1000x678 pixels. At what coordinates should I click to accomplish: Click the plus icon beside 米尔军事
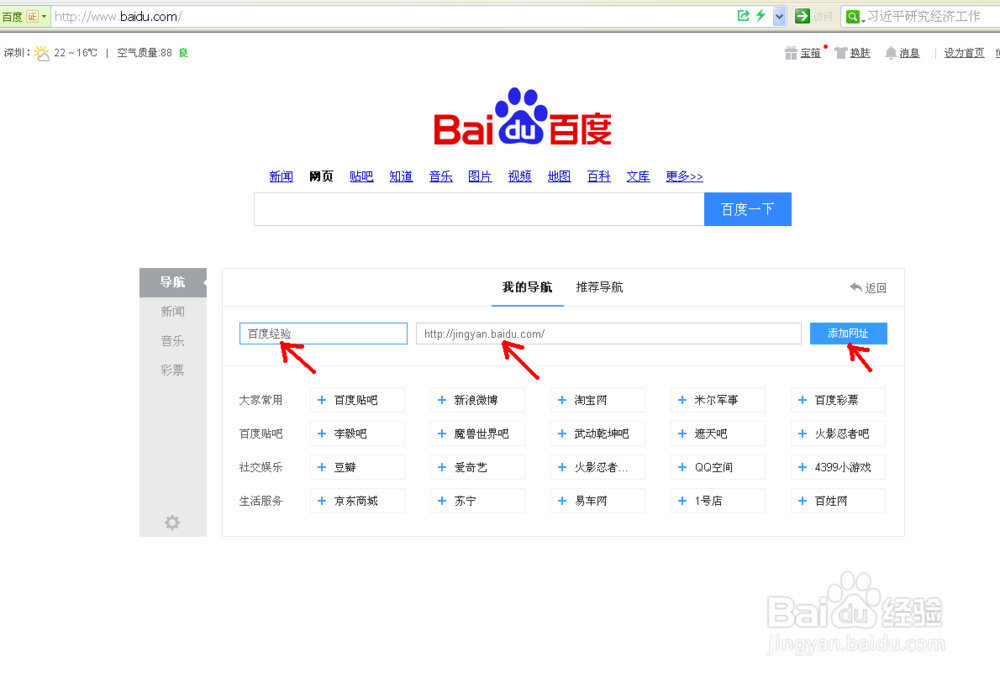(682, 400)
